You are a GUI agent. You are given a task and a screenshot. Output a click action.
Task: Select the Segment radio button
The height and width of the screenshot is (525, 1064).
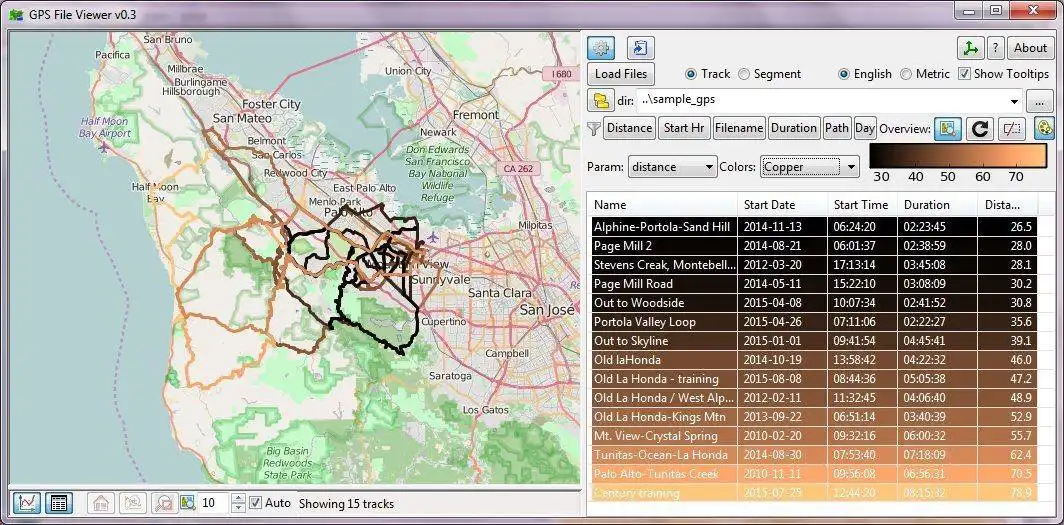(x=770, y=74)
